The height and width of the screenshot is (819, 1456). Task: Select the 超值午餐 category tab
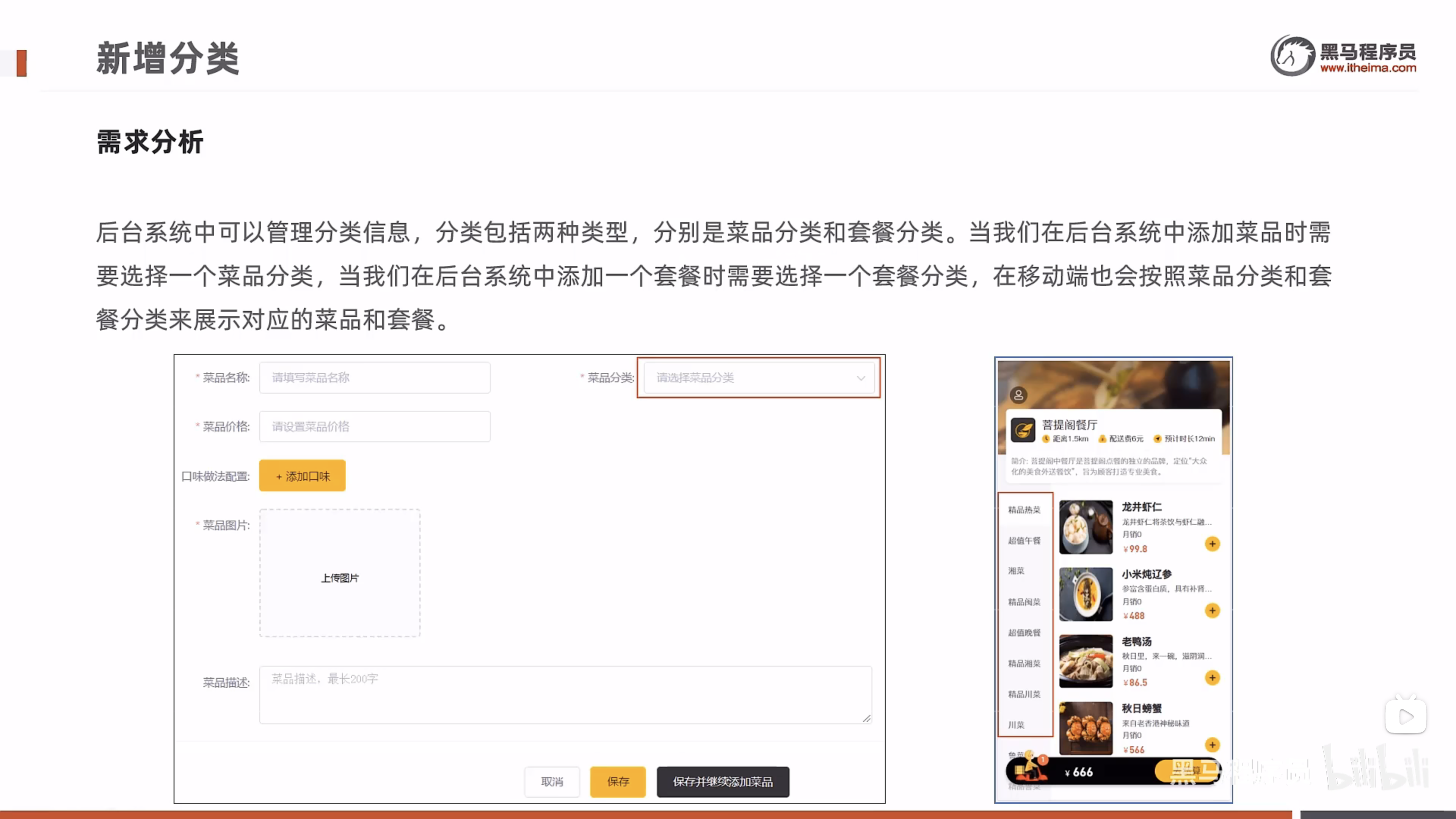click(1024, 540)
